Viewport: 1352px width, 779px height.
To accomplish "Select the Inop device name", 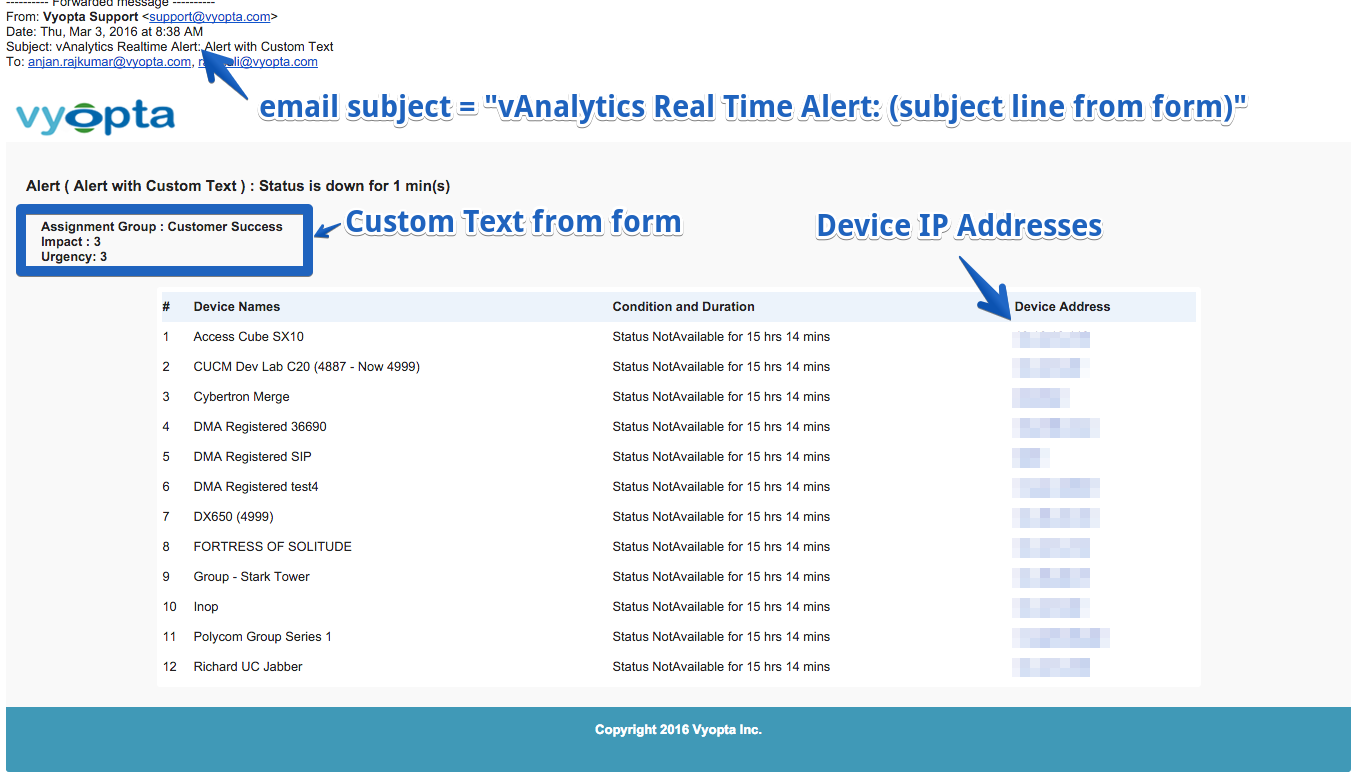I will [206, 607].
